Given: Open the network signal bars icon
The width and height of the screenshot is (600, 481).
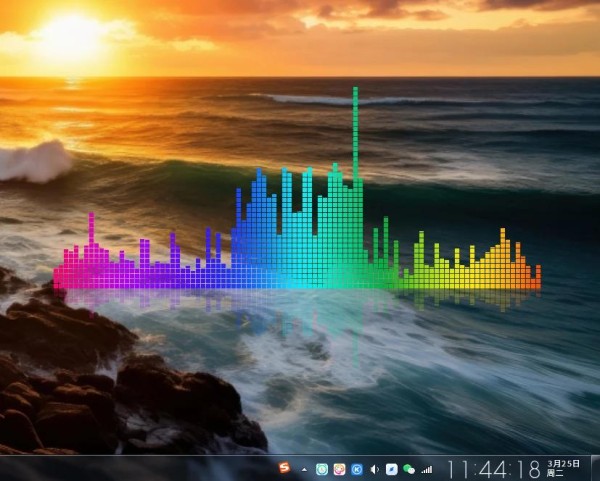Looking at the screenshot, I should pyautogui.click(x=427, y=470).
